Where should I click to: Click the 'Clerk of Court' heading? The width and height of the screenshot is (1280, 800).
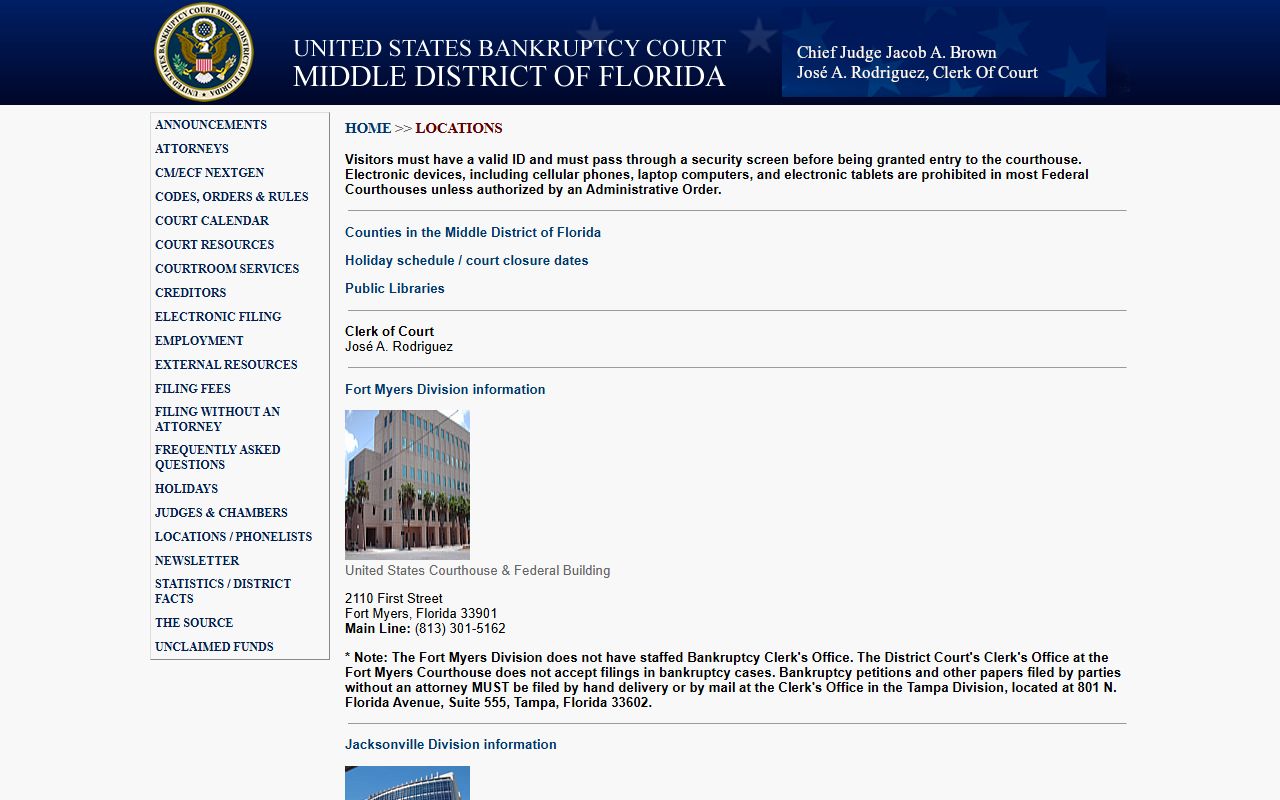pyautogui.click(x=390, y=331)
